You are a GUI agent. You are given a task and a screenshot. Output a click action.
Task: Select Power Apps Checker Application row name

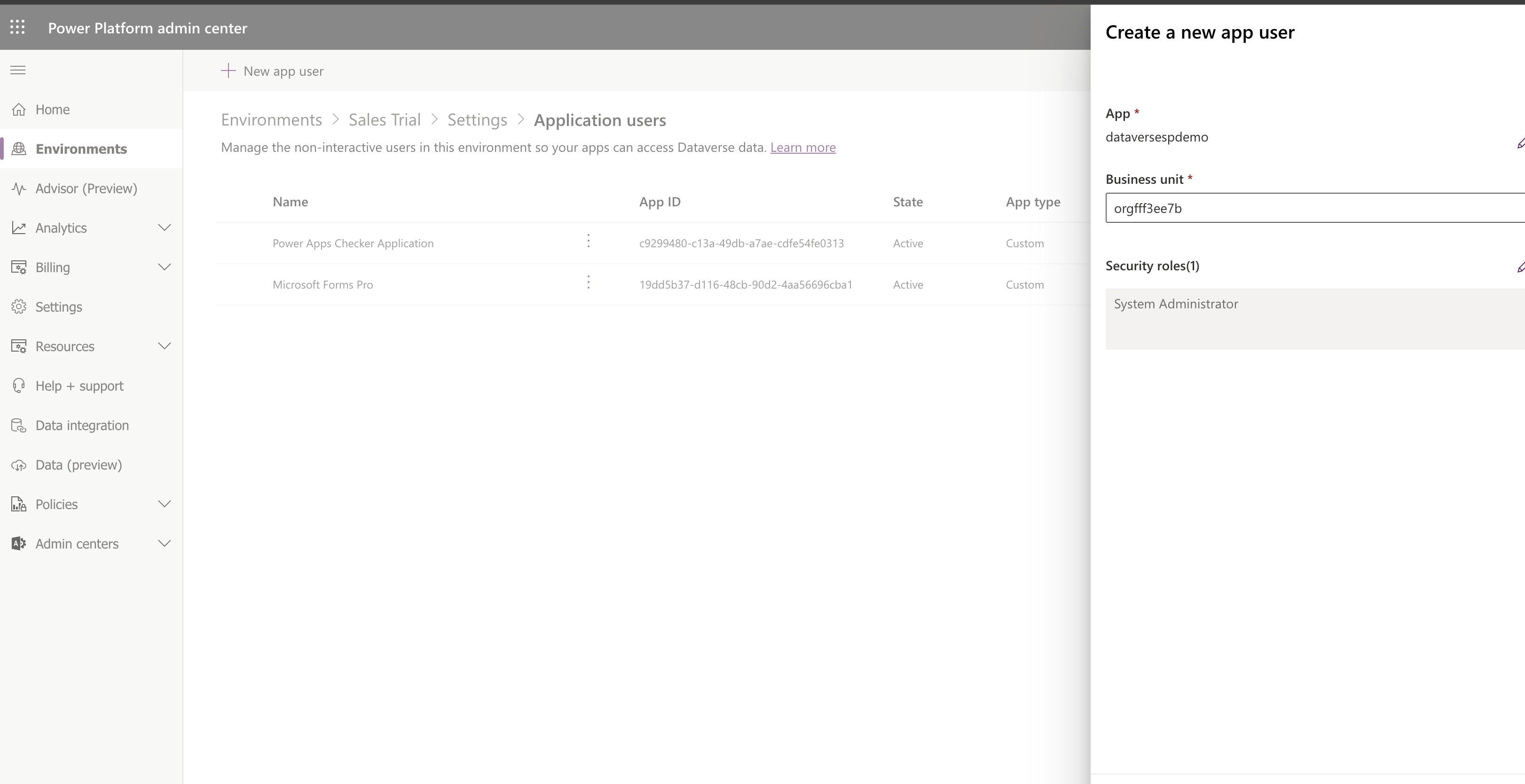353,243
